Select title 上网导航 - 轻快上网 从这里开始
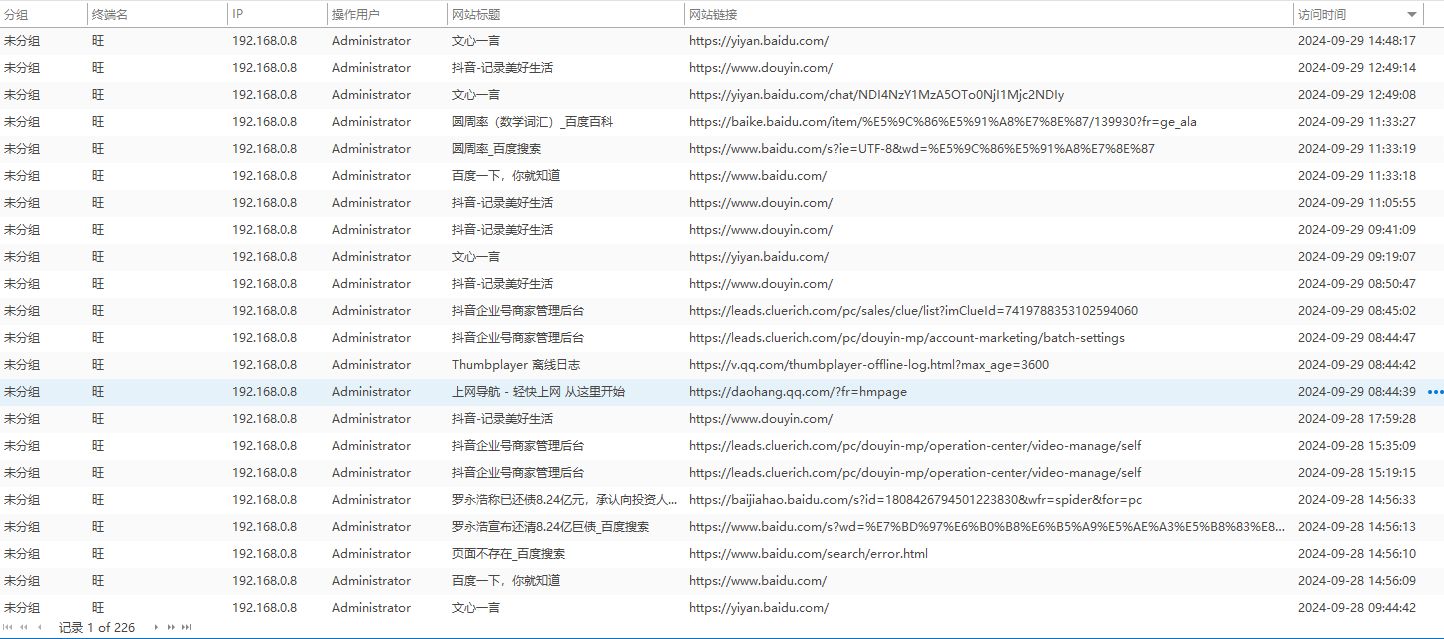Screen dimensions: 1444x639 point(538,392)
